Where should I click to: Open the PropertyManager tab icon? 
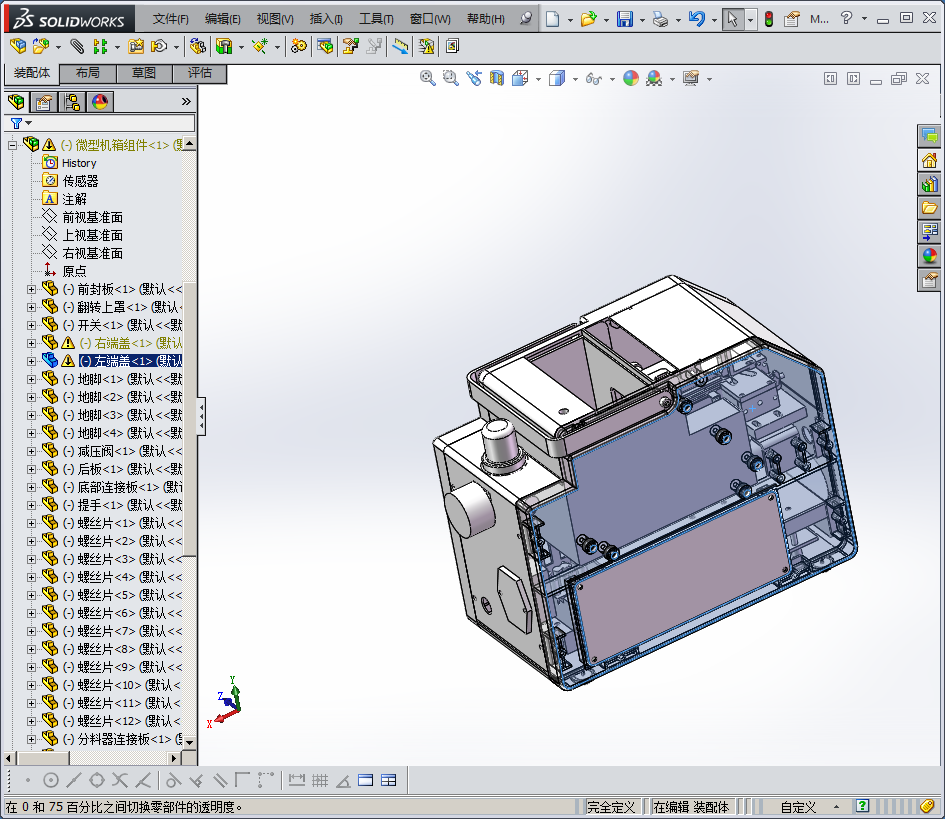click(44, 102)
